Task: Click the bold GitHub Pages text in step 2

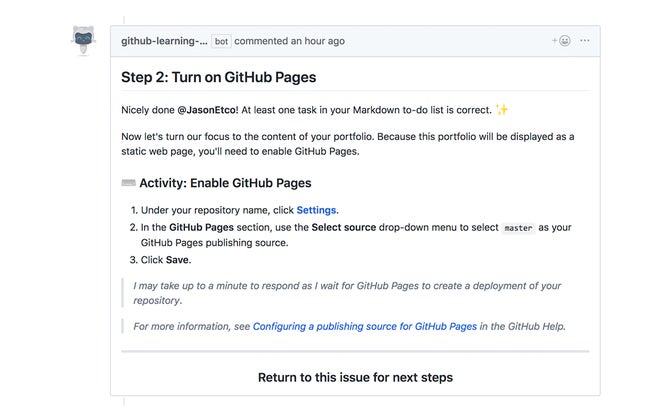Action: point(201,227)
